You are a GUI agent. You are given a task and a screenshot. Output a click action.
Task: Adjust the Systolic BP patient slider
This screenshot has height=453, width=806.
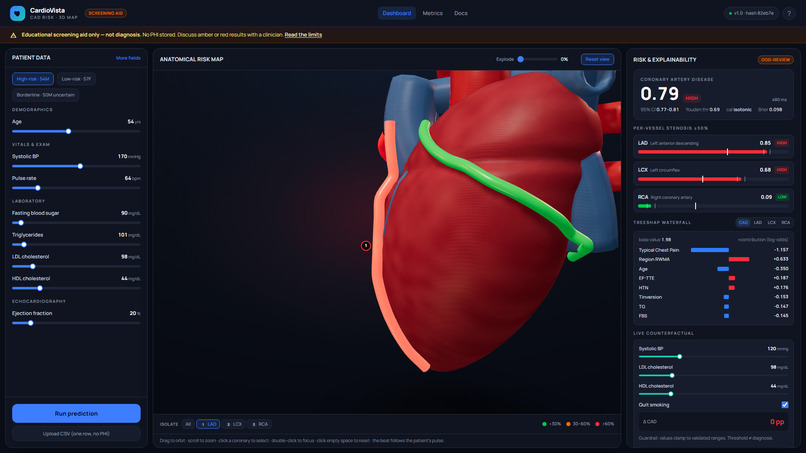point(76,166)
